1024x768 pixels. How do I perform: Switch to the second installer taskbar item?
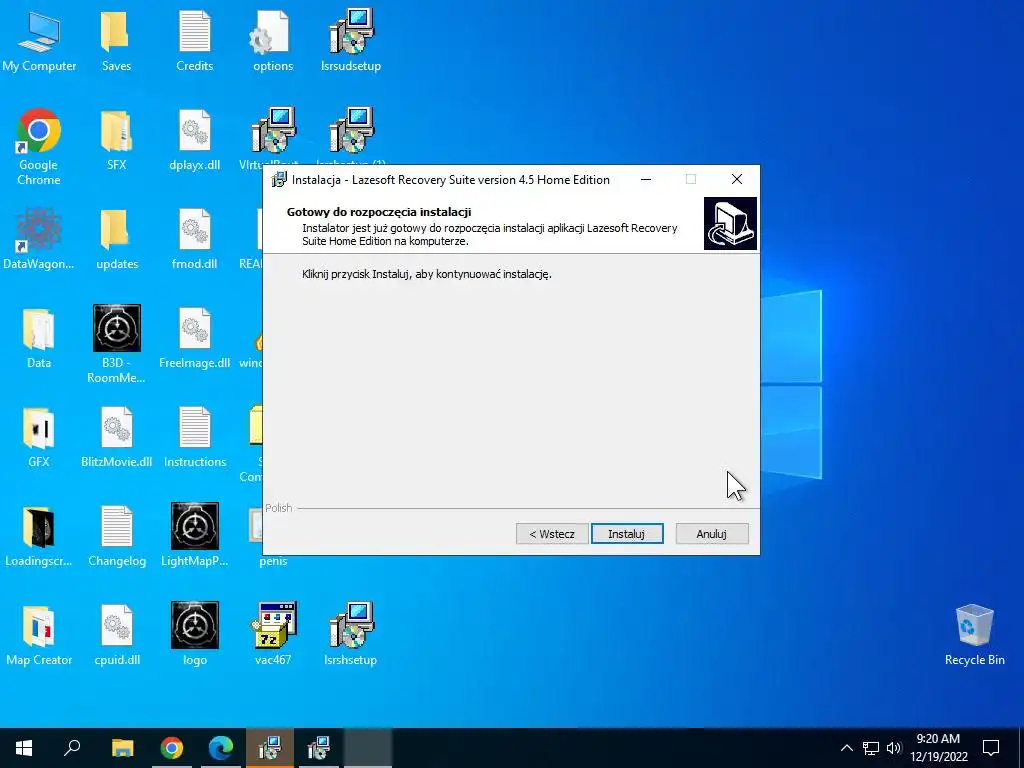(319, 748)
